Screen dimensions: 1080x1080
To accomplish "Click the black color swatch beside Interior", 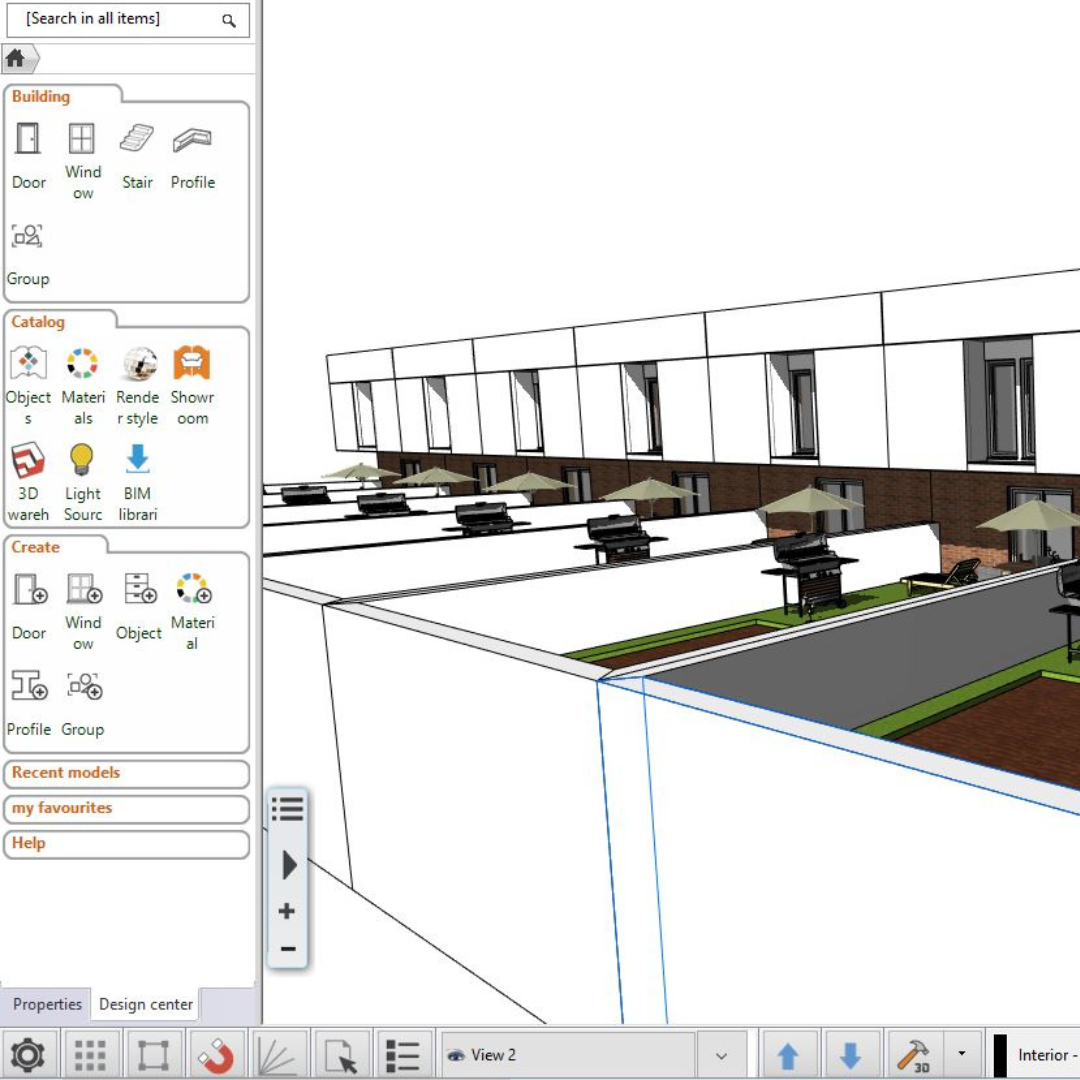I will point(1000,1055).
